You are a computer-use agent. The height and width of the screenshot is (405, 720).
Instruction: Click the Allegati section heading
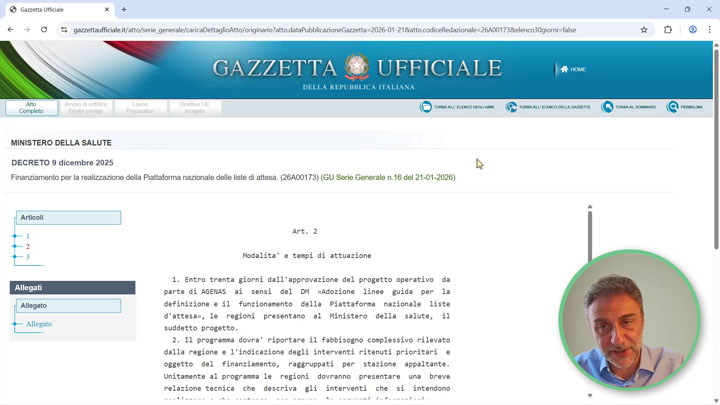click(x=73, y=287)
